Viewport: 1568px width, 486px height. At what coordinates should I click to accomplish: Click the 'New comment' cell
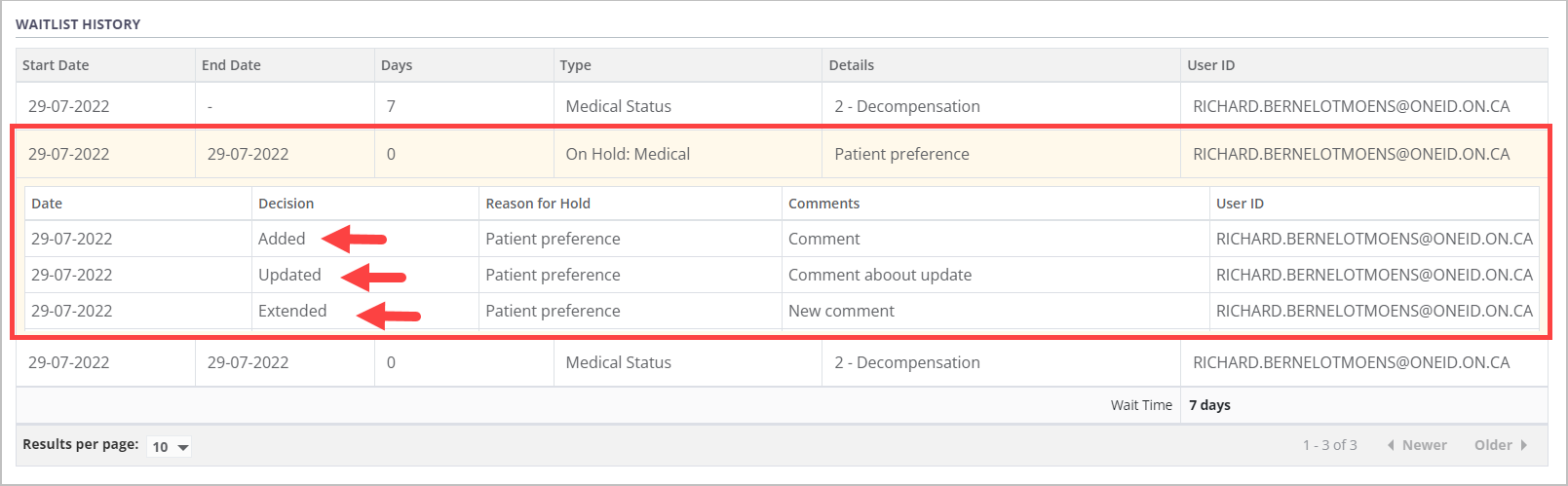click(x=841, y=311)
